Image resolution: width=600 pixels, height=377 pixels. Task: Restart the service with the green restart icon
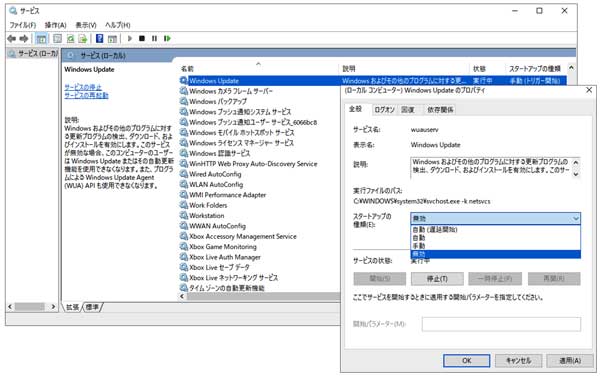point(167,38)
